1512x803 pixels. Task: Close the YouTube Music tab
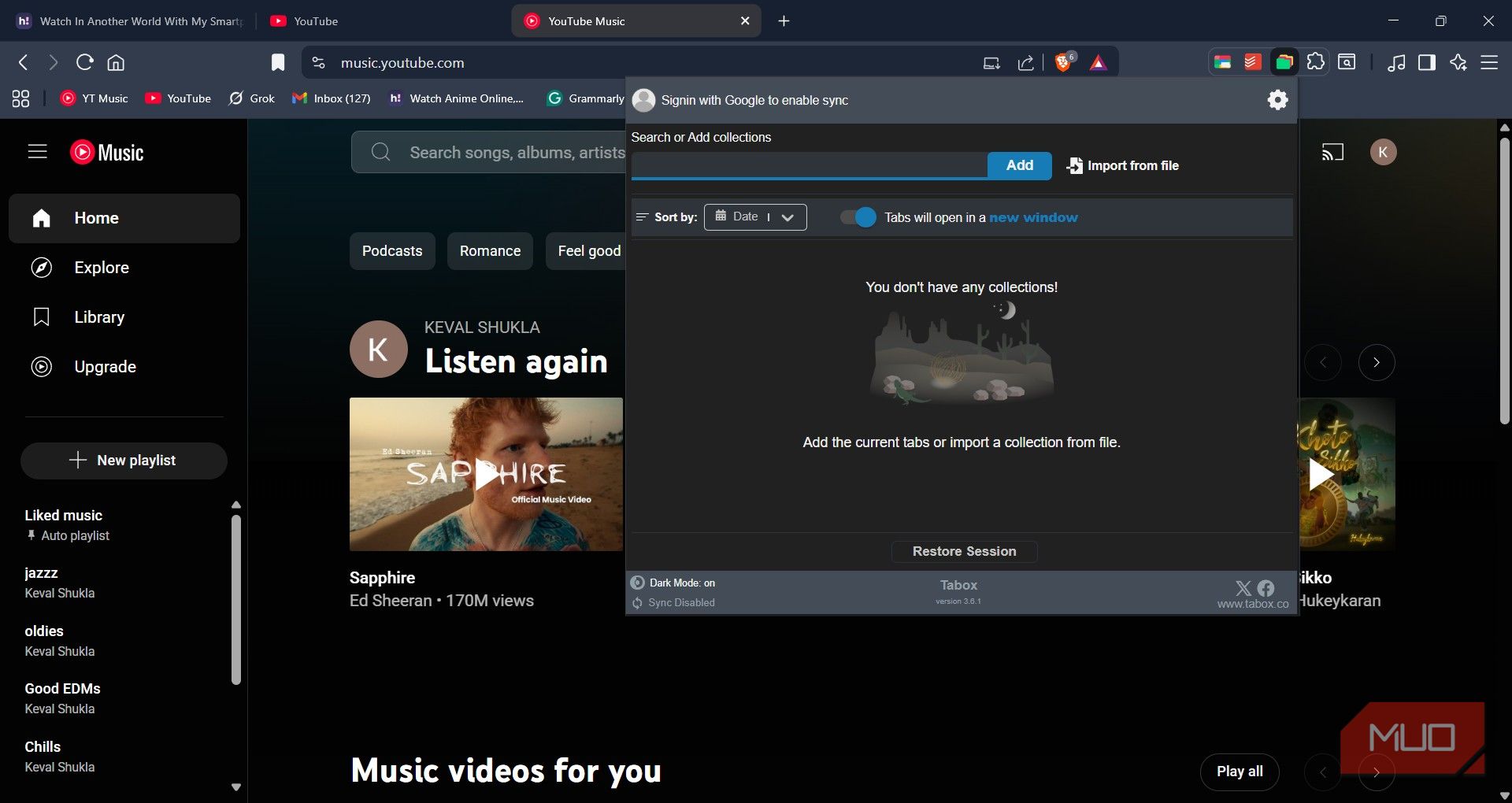pyautogui.click(x=745, y=21)
